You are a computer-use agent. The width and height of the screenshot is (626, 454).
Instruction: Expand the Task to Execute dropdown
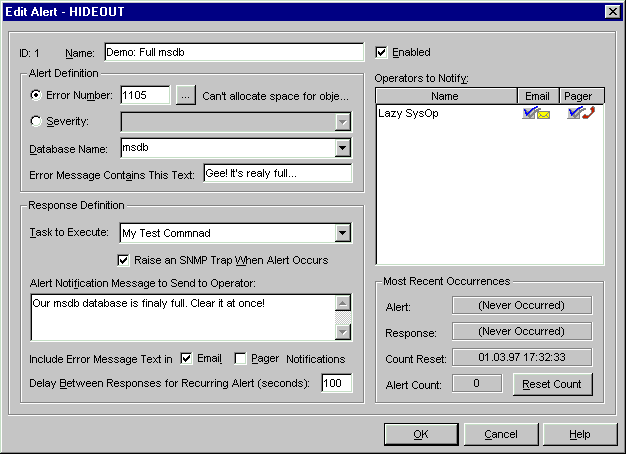[343, 234]
